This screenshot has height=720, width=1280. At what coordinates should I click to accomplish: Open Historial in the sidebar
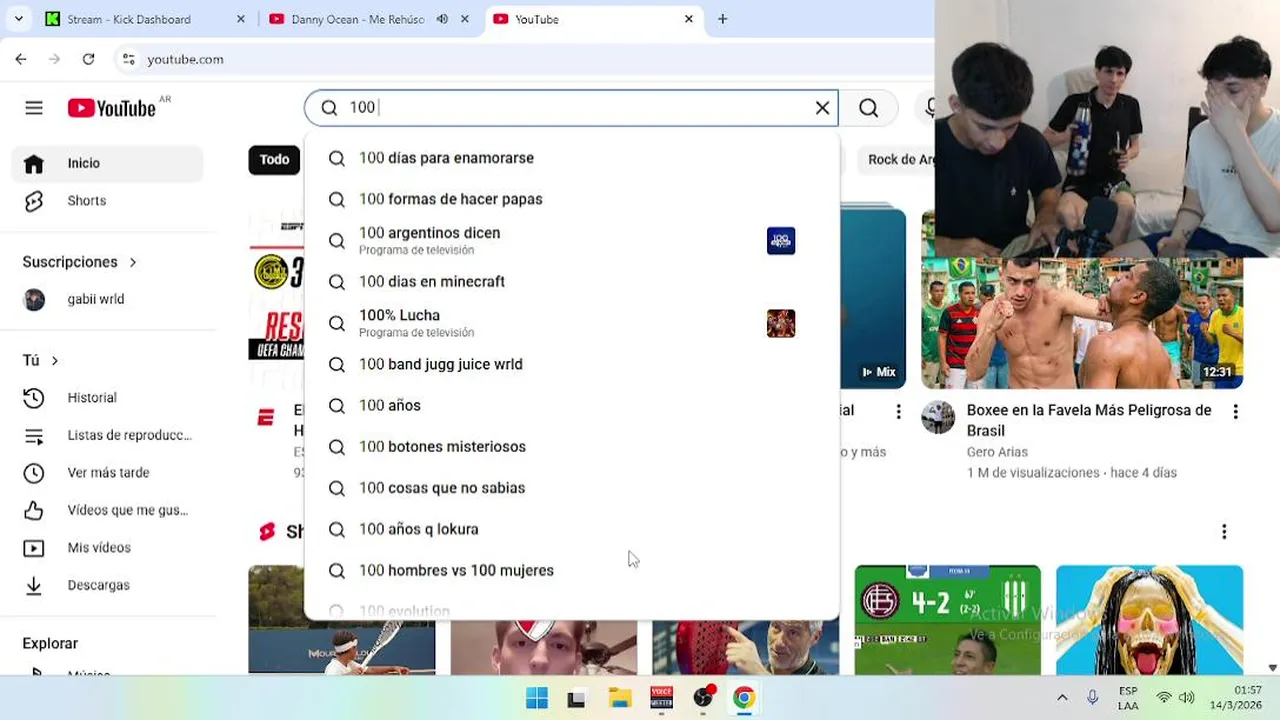click(108, 398)
